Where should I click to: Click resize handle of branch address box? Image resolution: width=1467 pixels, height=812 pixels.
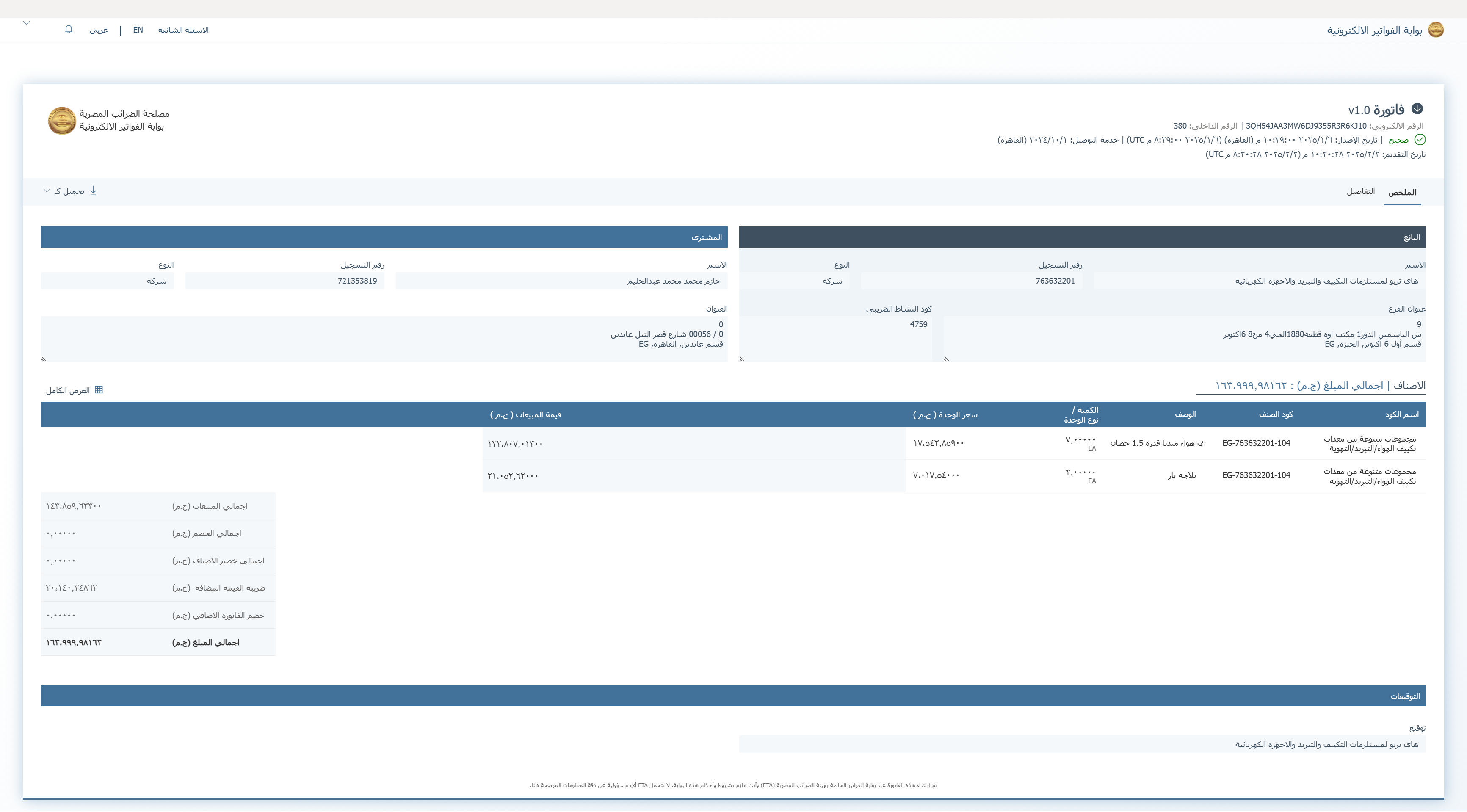[x=947, y=359]
